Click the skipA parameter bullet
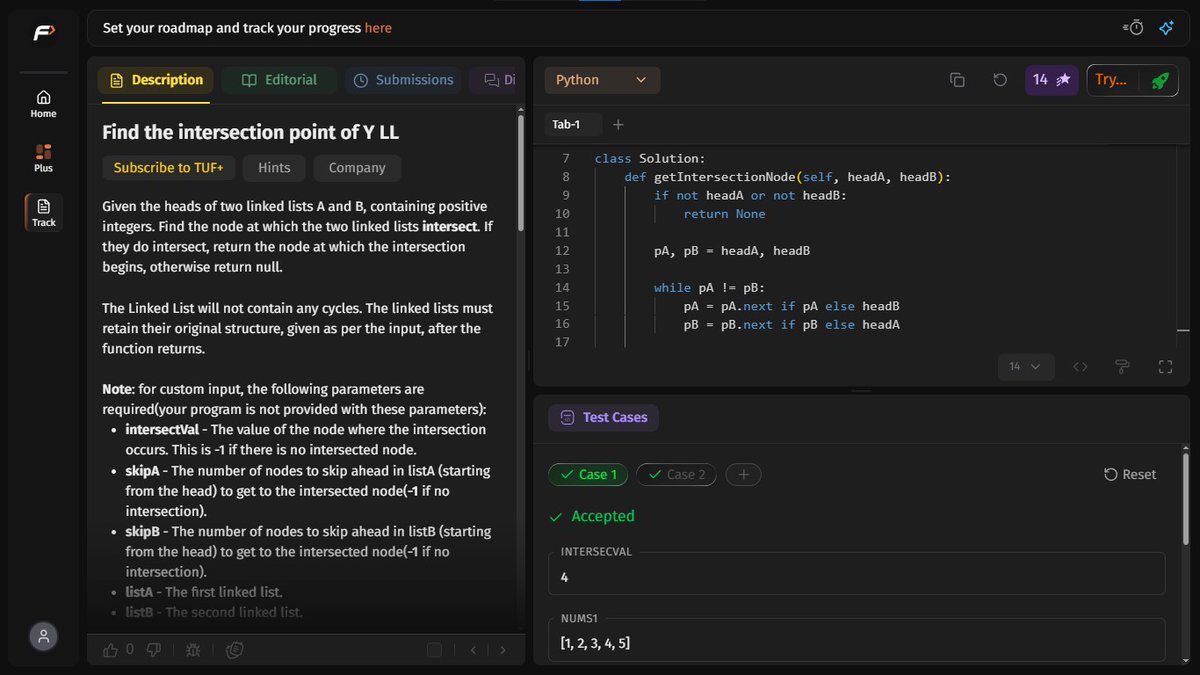 pyautogui.click(x=308, y=491)
